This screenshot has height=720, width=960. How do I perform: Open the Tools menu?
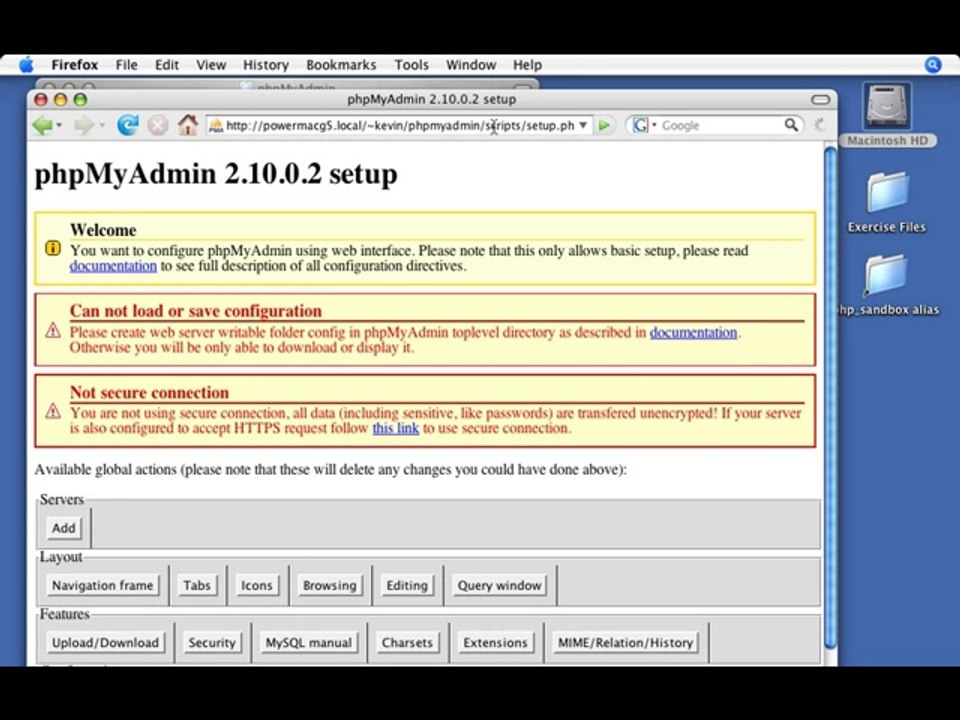point(411,65)
